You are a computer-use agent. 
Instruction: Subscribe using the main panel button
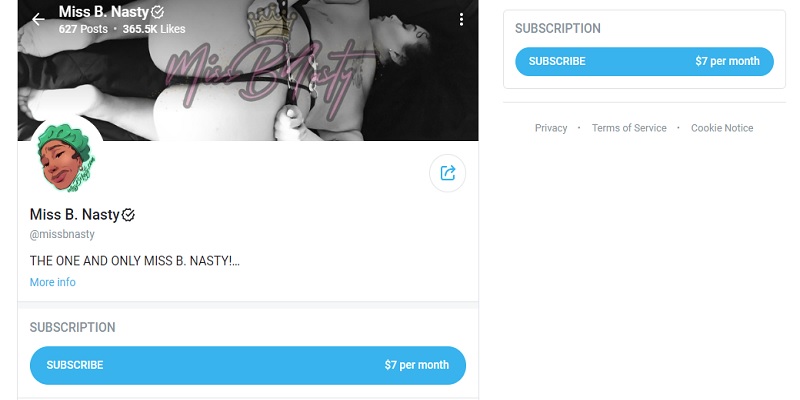point(248,365)
